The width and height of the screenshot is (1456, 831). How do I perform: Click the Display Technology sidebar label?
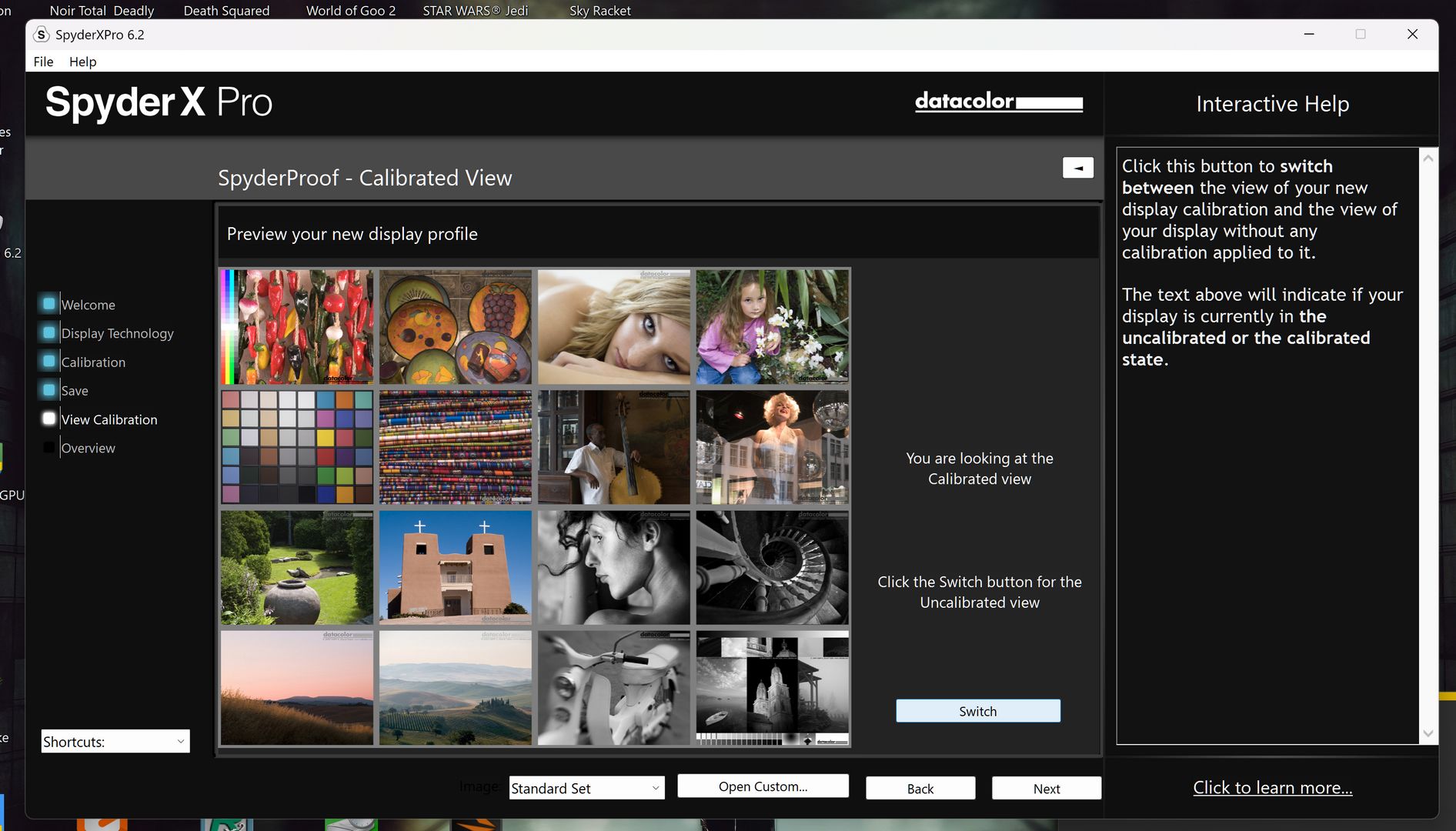coord(118,333)
